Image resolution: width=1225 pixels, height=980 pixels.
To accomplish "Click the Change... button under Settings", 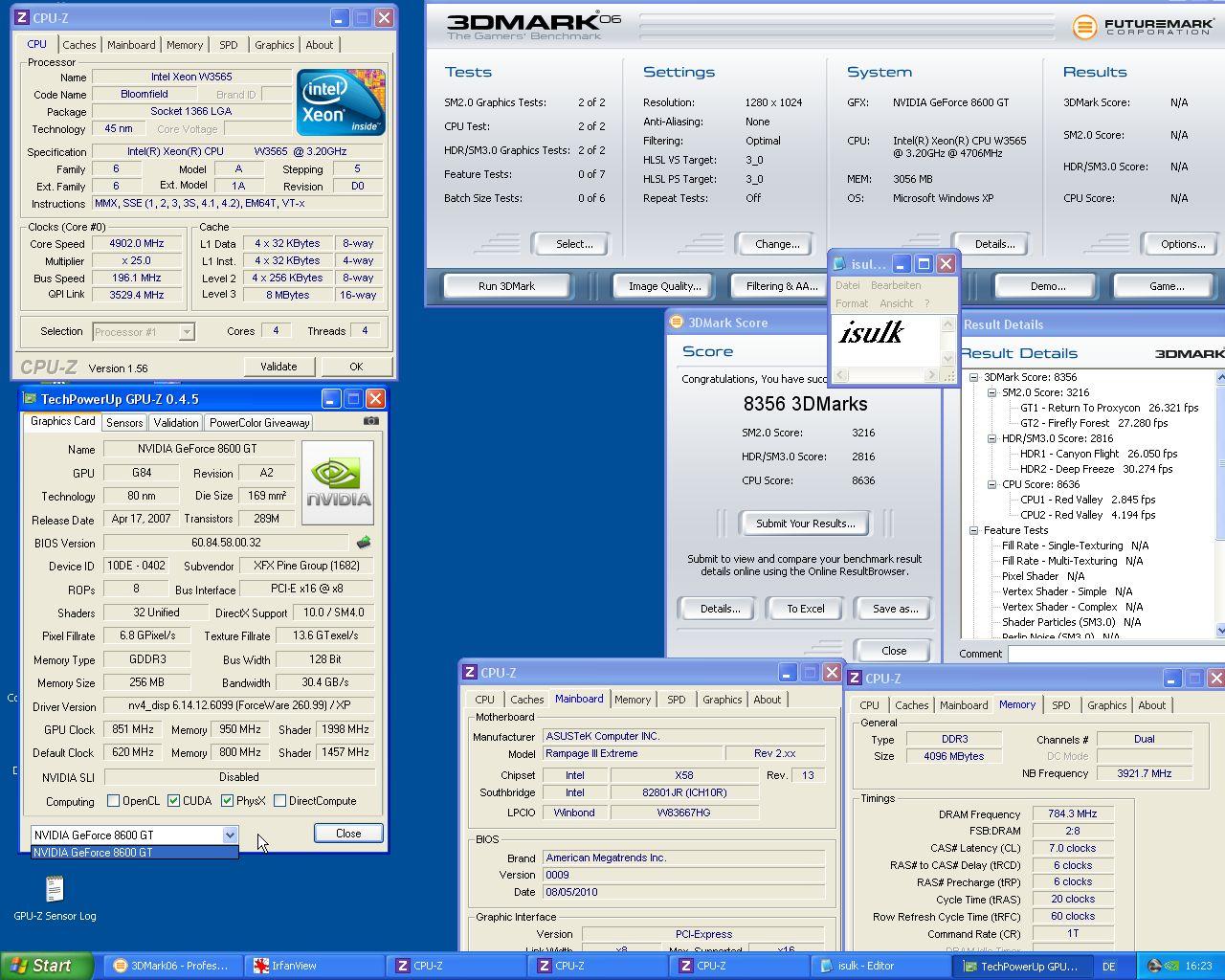I will click(777, 244).
